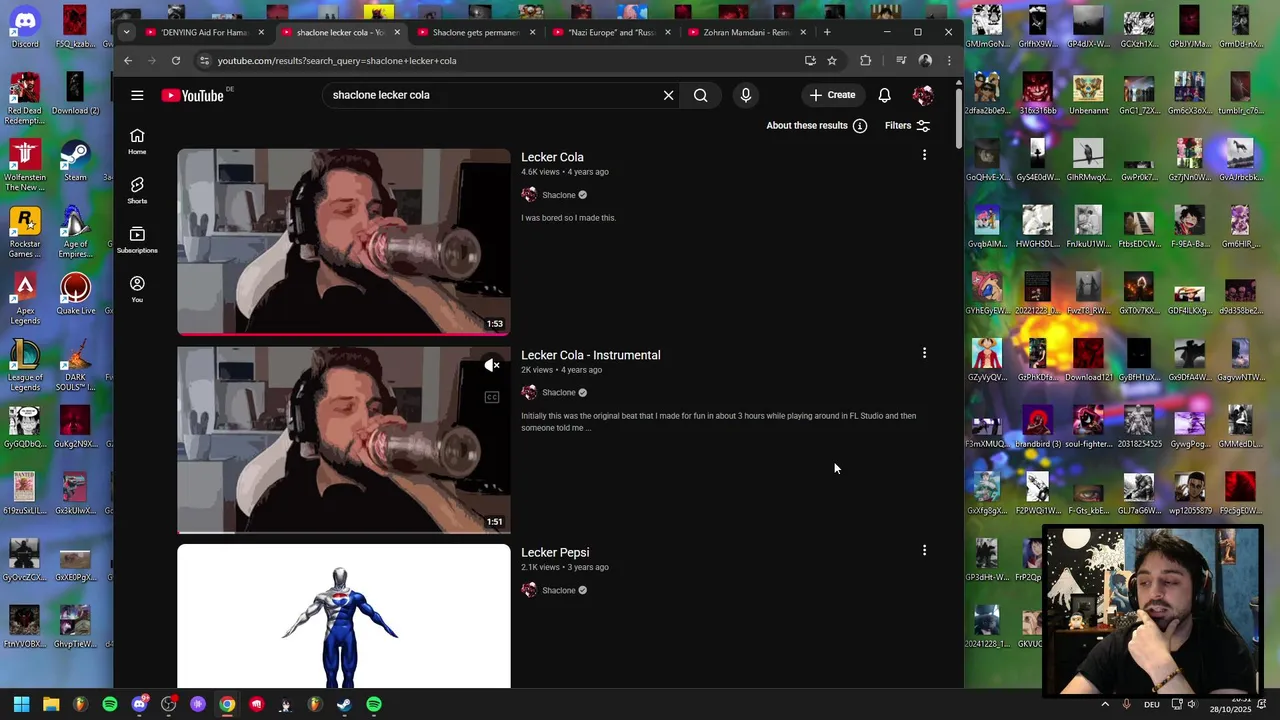Click the install/cast icon in address bar
The image size is (1280, 720).
[810, 61]
